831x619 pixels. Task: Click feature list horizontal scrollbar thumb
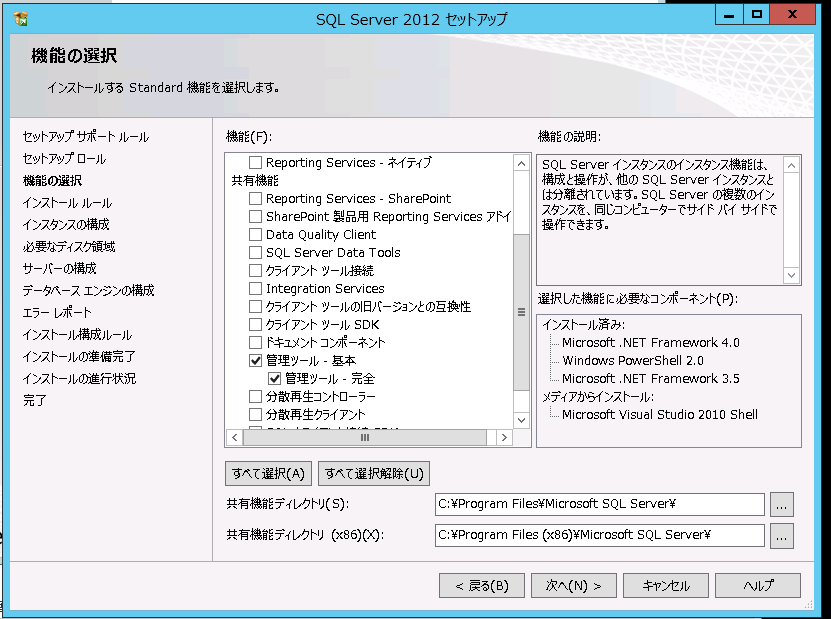(365, 437)
